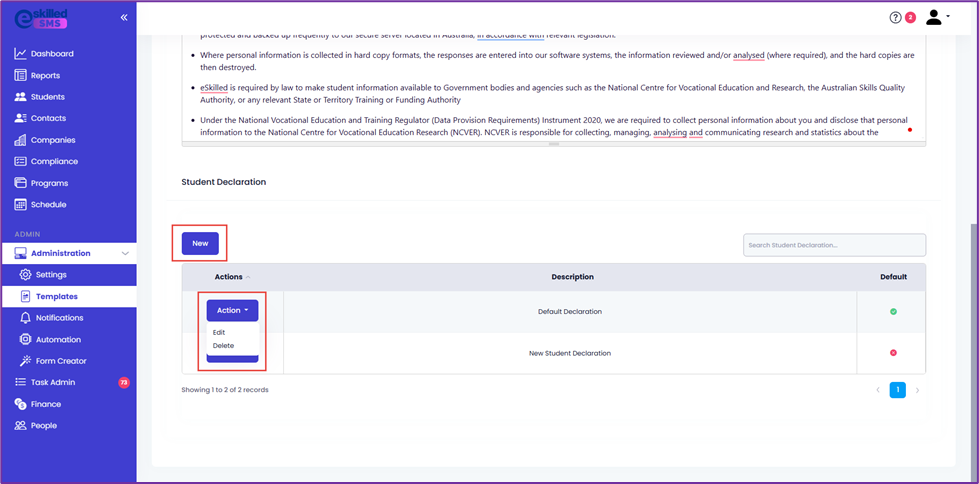
Task: Open the Dashboard chart icon
Action: point(20,54)
